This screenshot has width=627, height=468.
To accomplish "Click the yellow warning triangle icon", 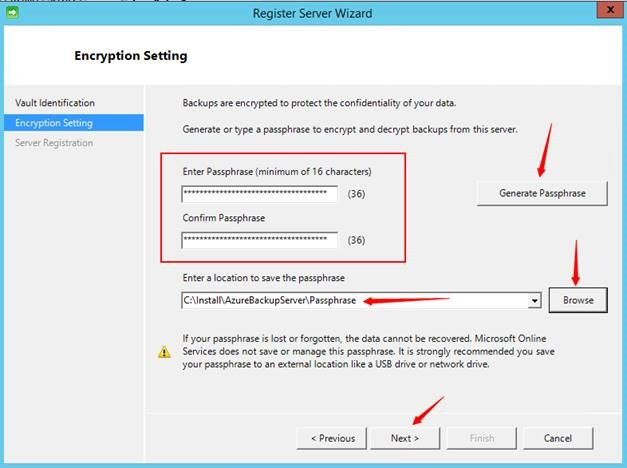I will 164,352.
